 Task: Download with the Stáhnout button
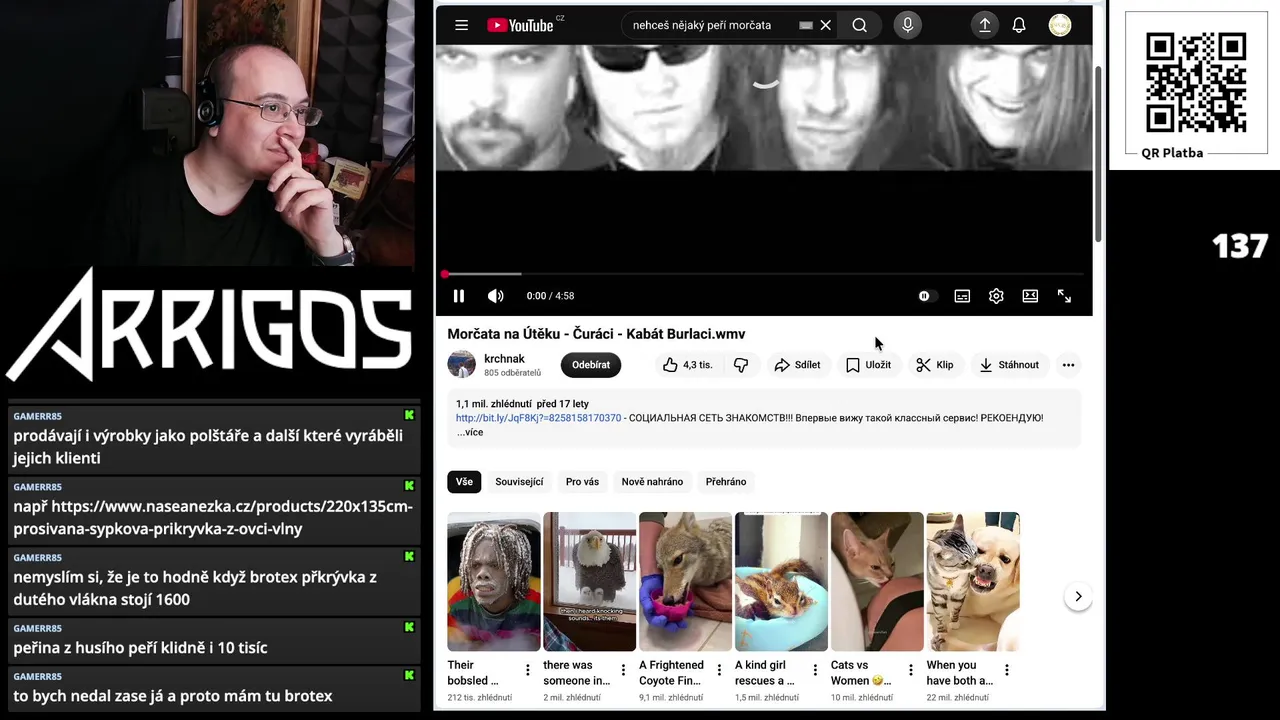tap(1009, 365)
